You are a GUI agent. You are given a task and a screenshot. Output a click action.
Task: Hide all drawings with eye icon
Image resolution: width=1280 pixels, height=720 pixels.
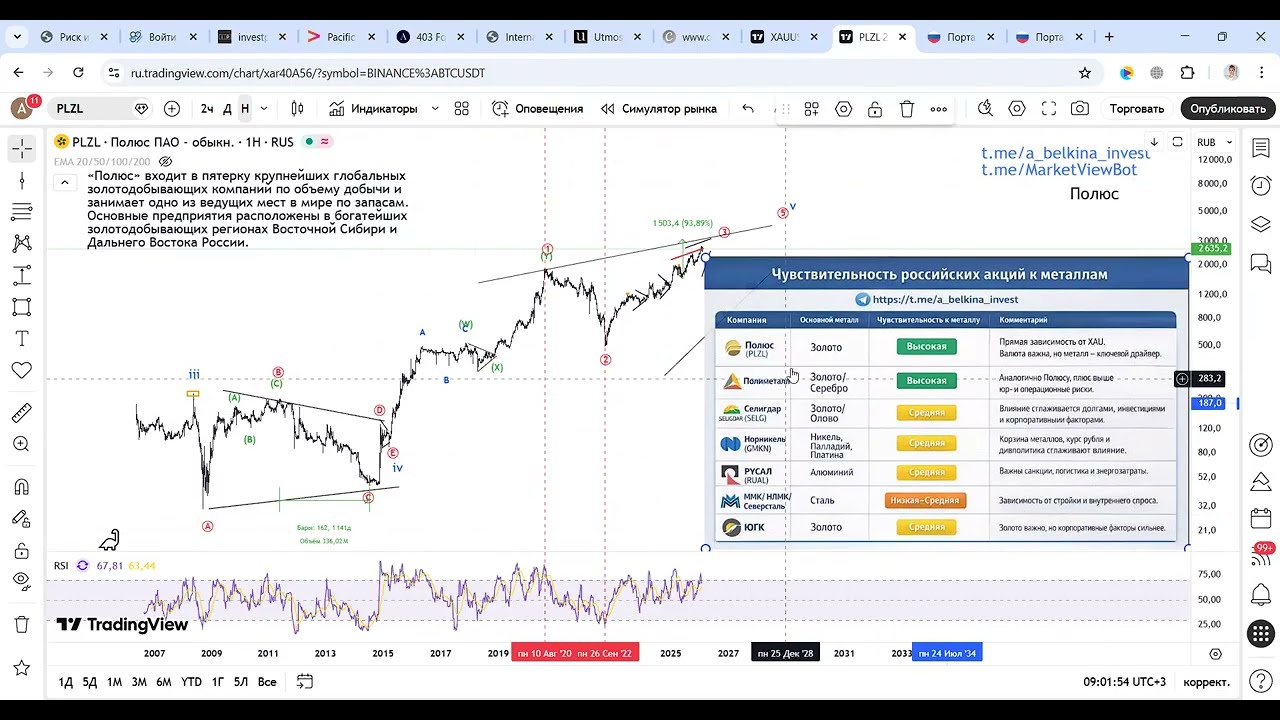pos(22,581)
